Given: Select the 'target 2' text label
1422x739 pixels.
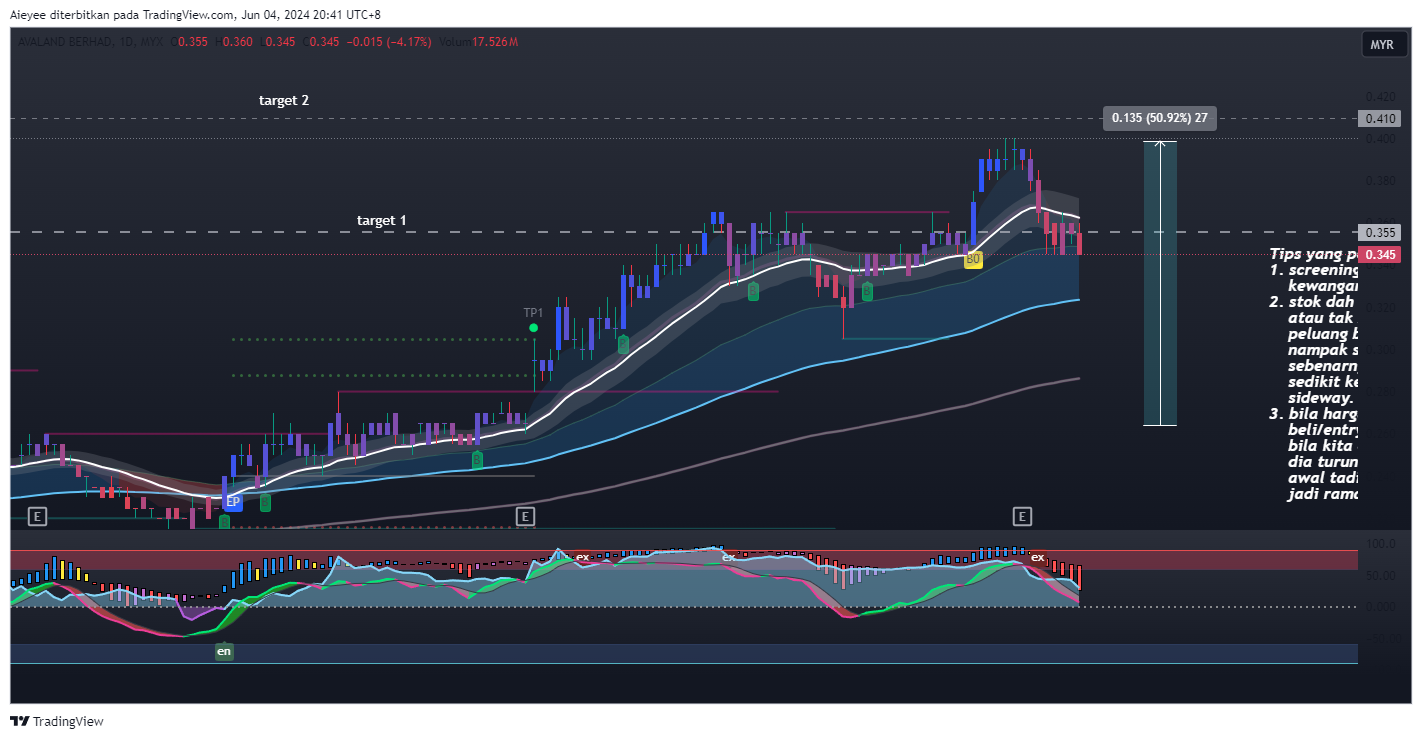Looking at the screenshot, I should click(x=284, y=100).
